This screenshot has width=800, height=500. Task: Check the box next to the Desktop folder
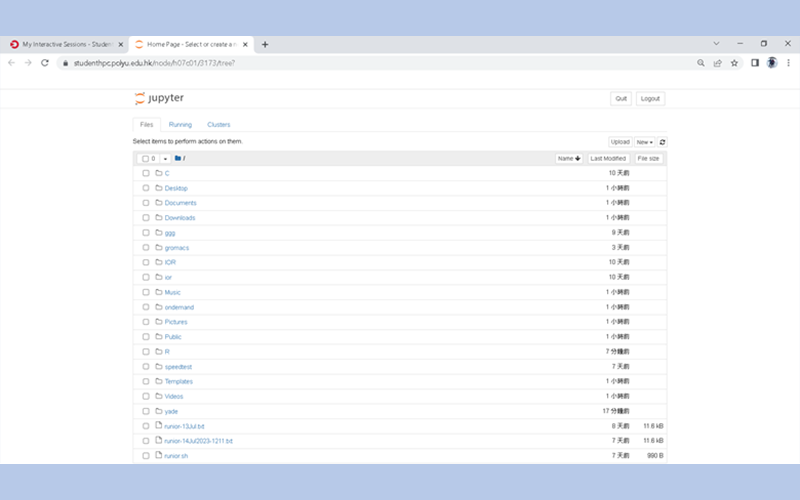pyautogui.click(x=146, y=188)
